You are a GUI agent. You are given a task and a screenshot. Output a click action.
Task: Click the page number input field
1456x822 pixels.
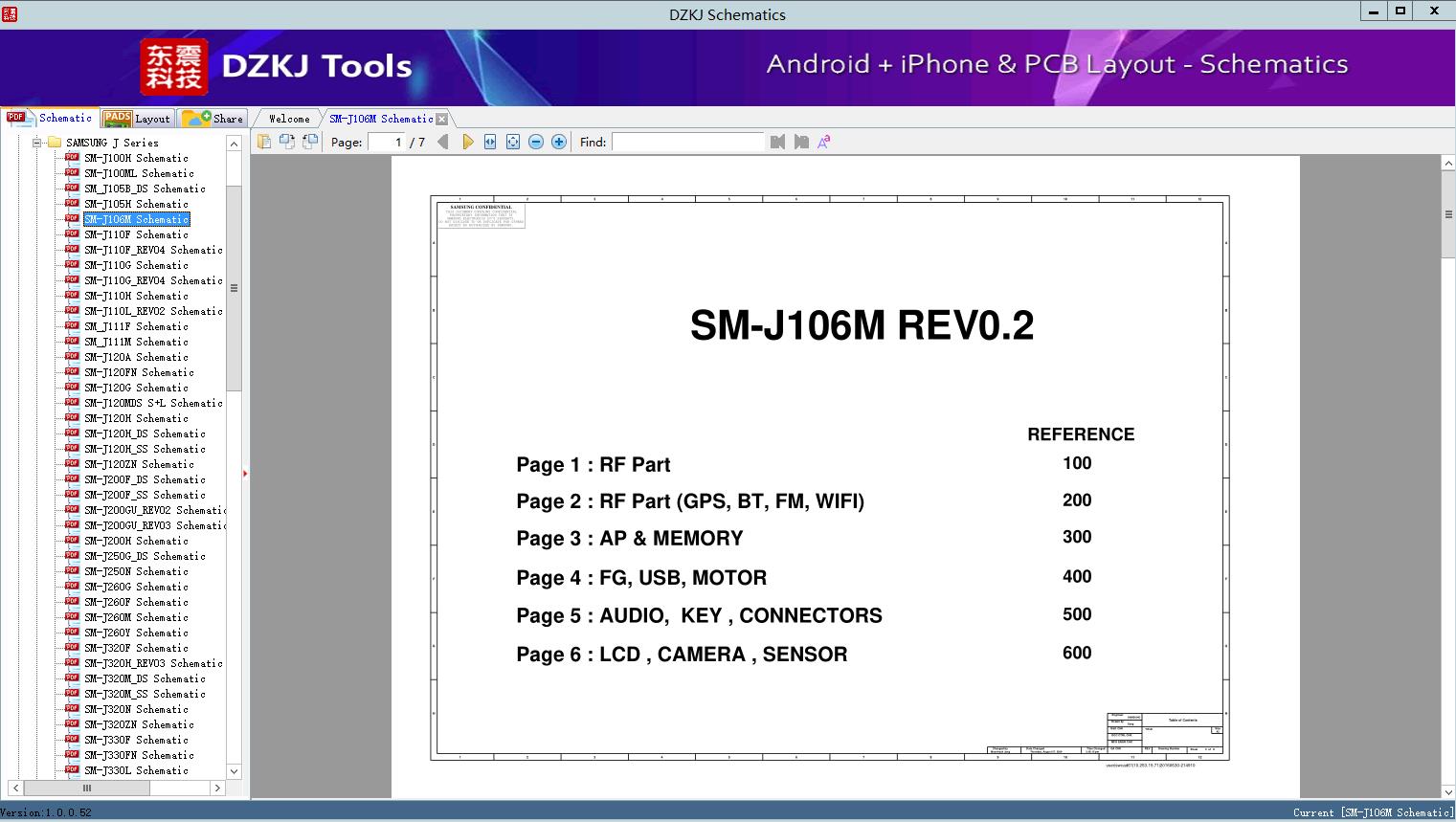[386, 142]
